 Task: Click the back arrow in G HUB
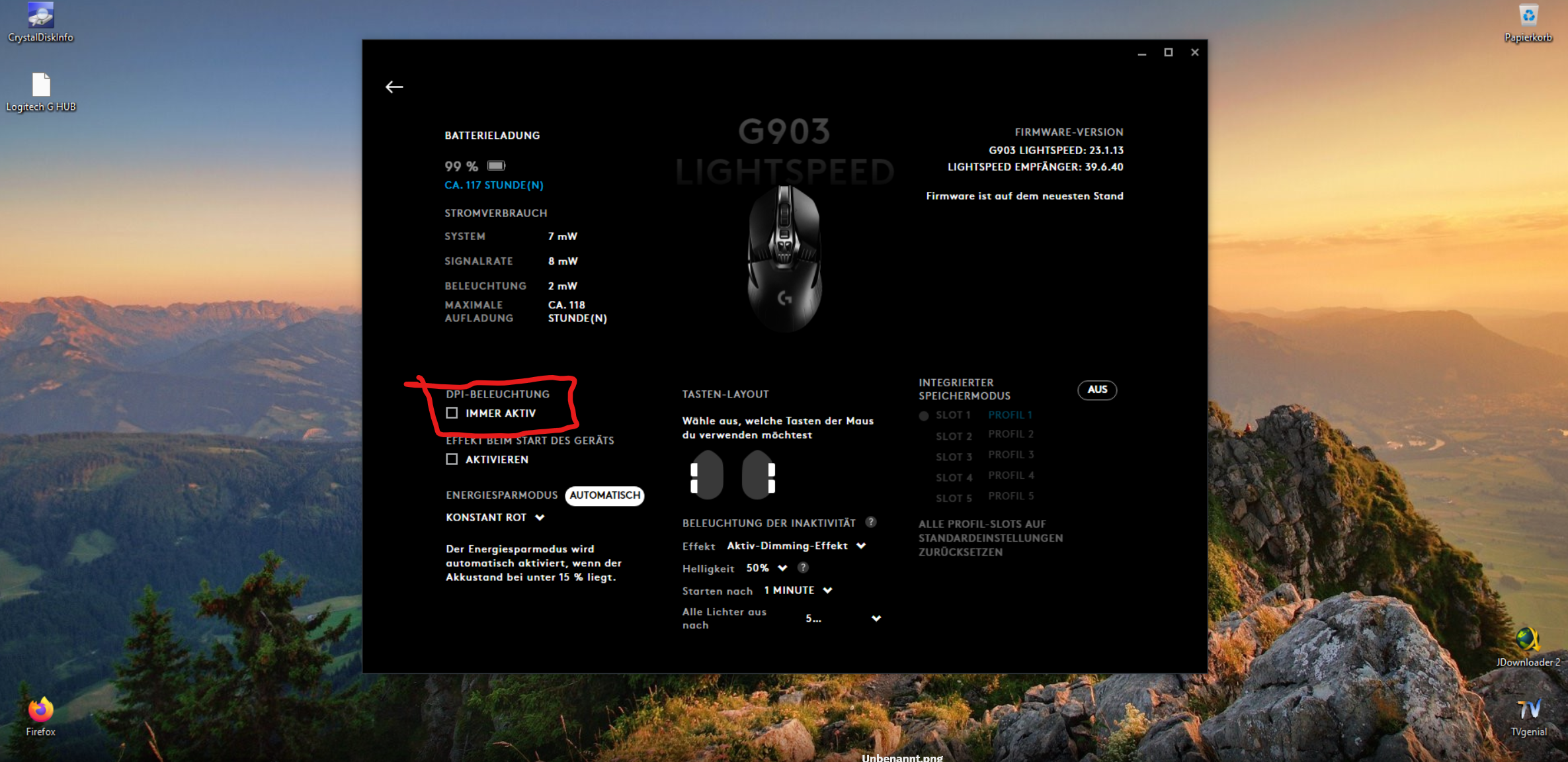394,87
